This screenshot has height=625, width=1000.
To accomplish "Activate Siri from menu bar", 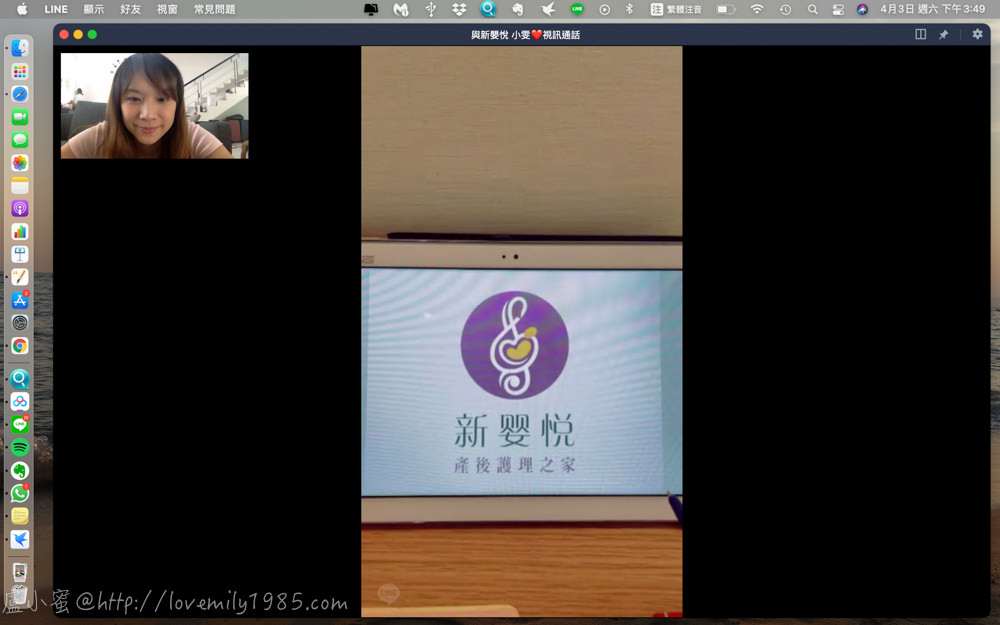I will [x=862, y=9].
